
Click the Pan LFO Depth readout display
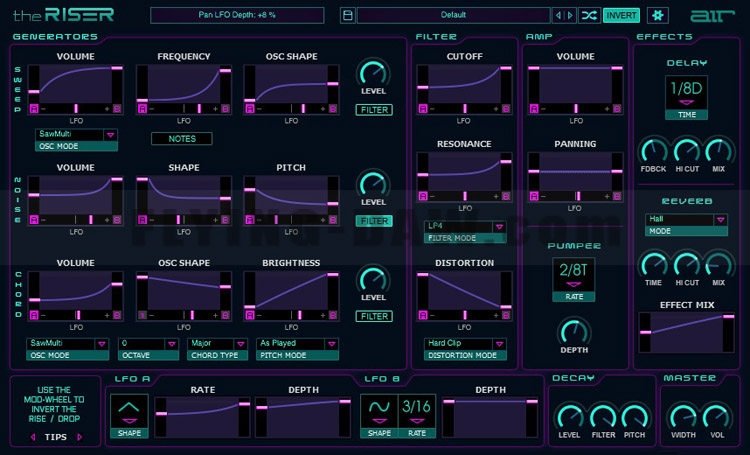(237, 15)
